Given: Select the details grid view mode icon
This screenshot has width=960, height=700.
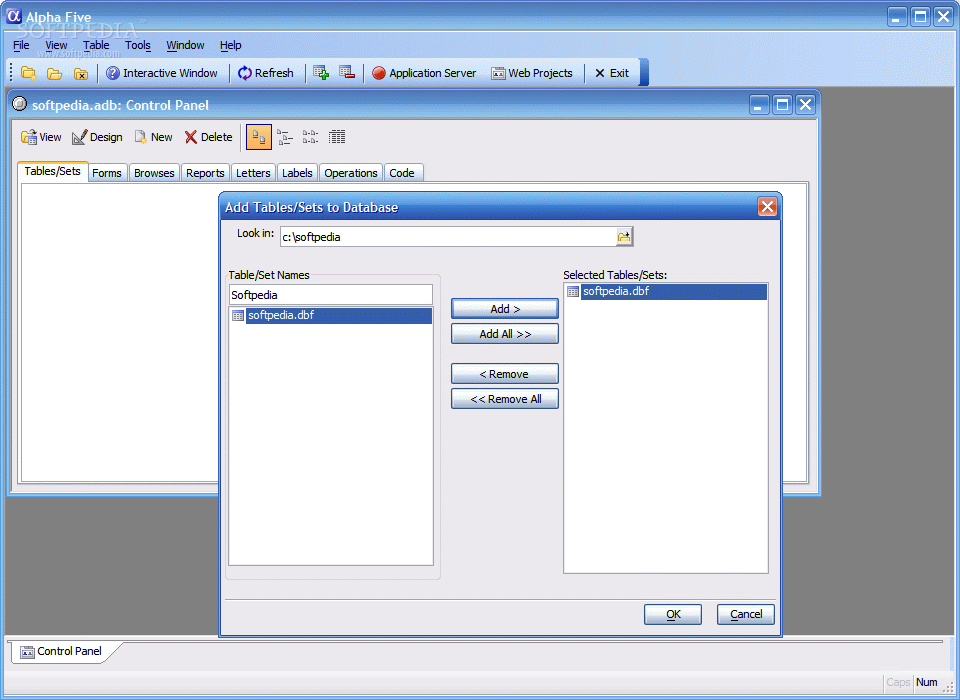Looking at the screenshot, I should (337, 137).
